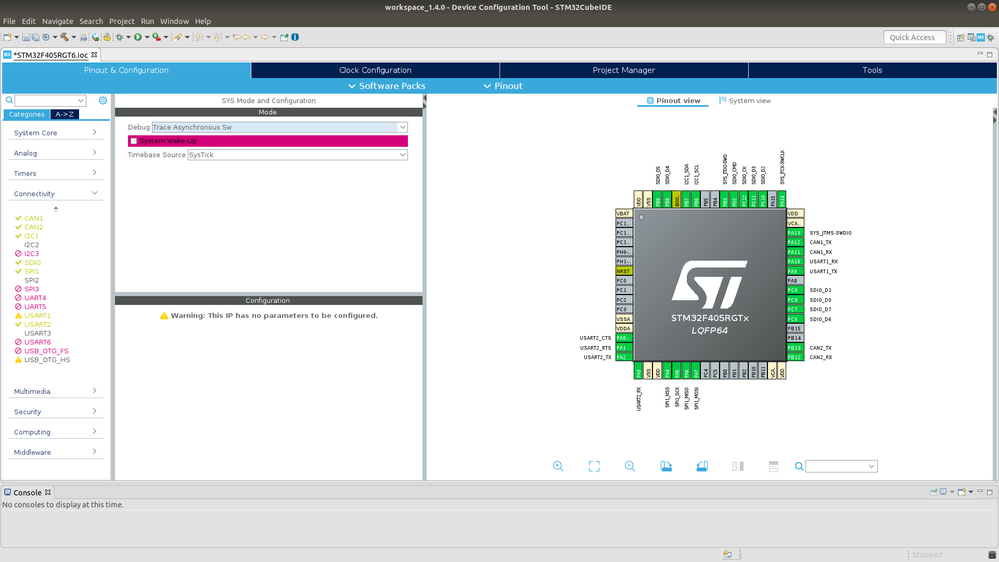Image resolution: width=999 pixels, height=562 pixels.
Task: Open the Tools tab
Action: pyautogui.click(x=872, y=70)
